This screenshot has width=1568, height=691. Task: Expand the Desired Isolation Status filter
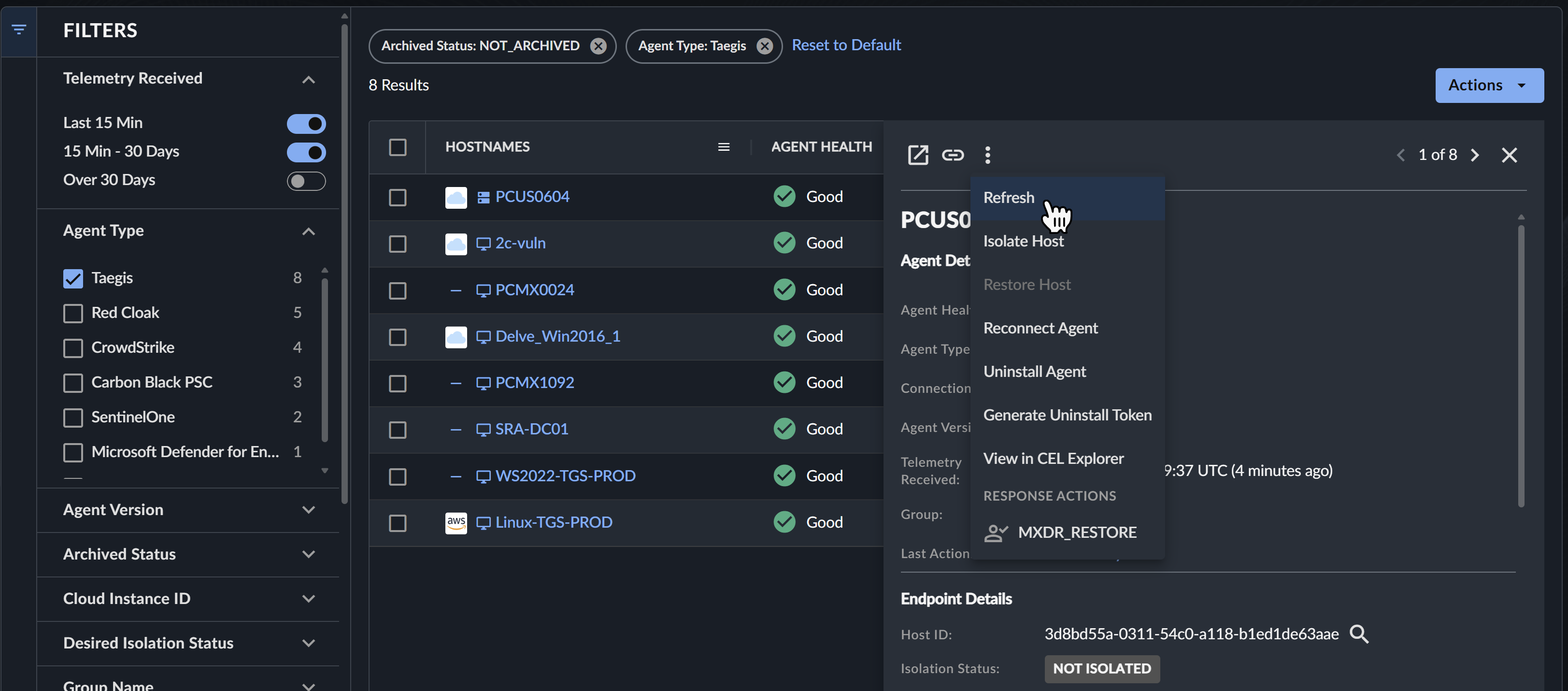pyautogui.click(x=309, y=643)
